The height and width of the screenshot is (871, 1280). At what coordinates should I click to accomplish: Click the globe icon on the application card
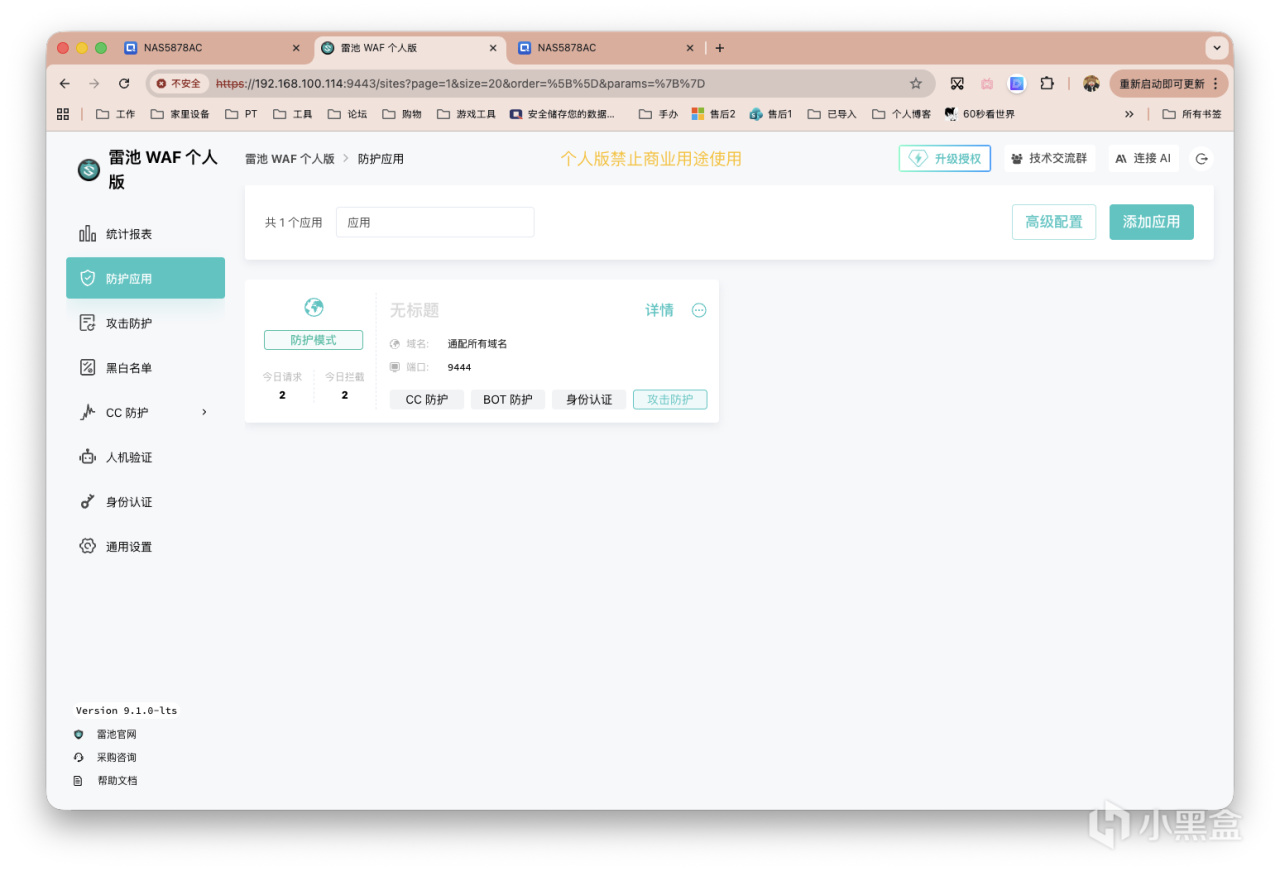tap(314, 307)
